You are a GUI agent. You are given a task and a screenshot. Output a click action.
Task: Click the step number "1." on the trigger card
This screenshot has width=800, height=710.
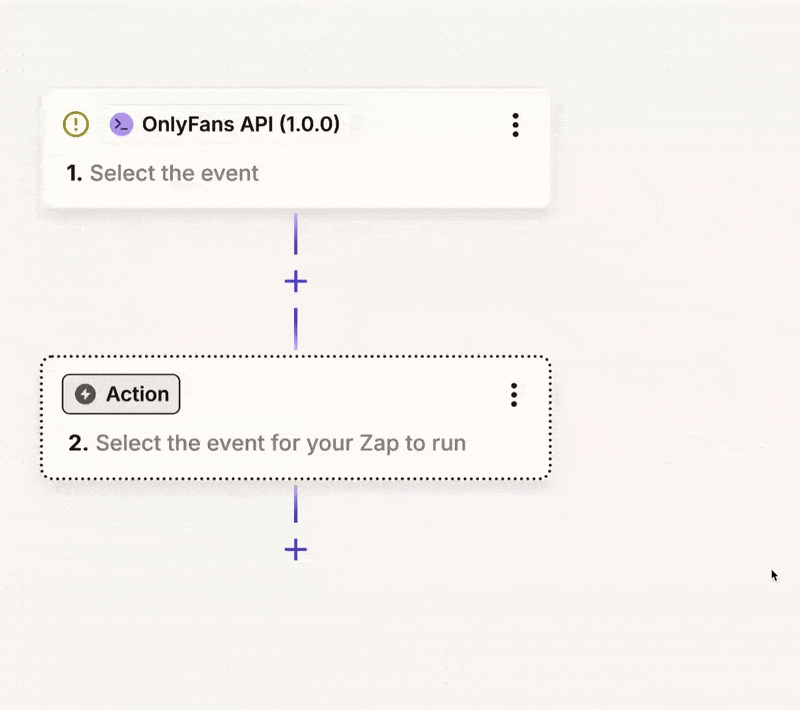pos(75,173)
